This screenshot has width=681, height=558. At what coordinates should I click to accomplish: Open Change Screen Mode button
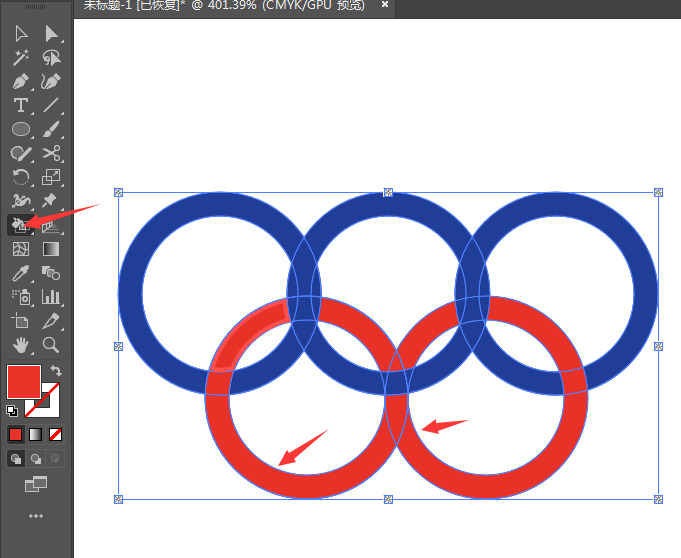coord(36,484)
